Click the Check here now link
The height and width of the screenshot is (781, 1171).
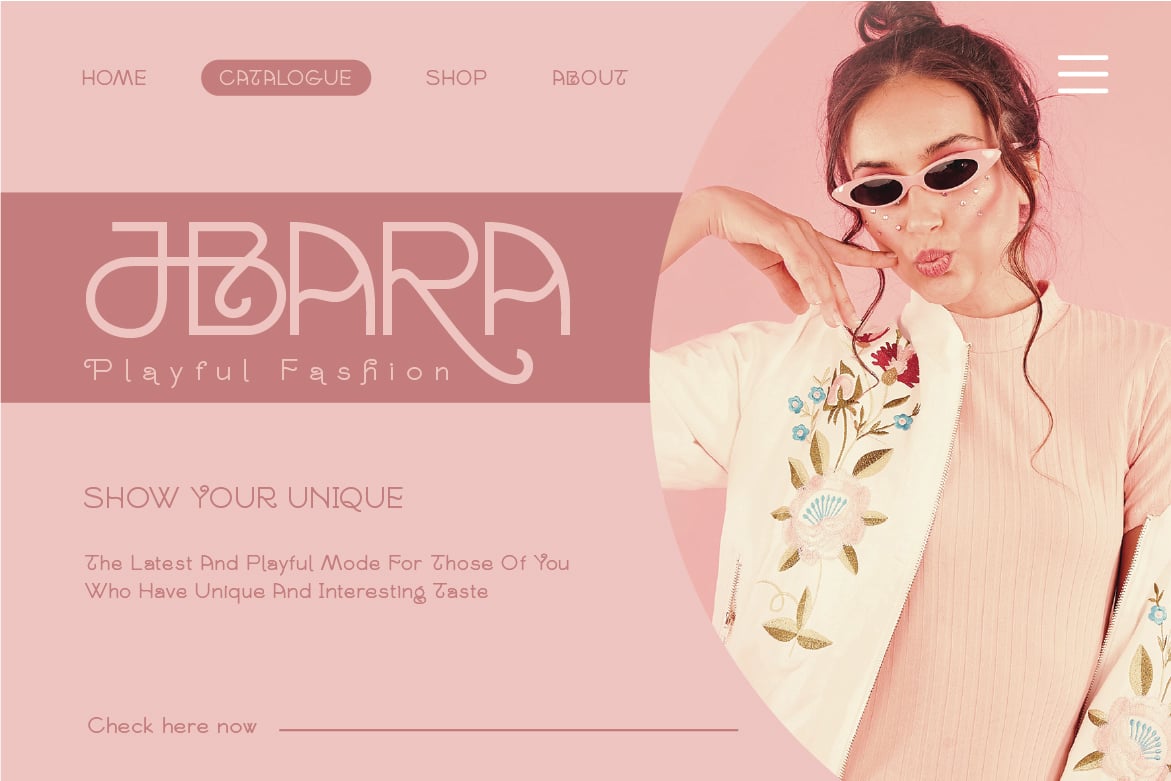[172, 726]
